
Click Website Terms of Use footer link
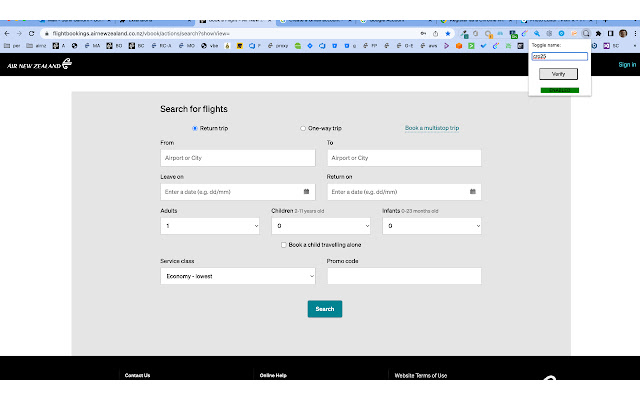pyautogui.click(x=421, y=375)
